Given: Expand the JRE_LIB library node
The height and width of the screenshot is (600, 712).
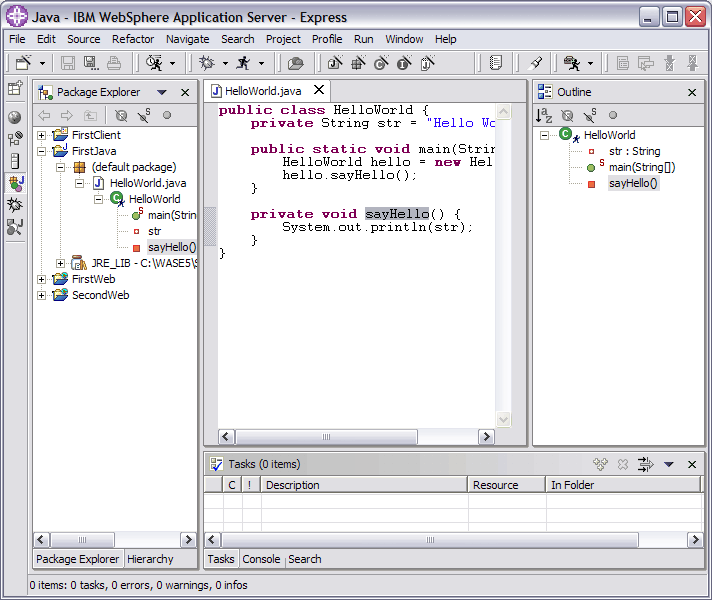Looking at the screenshot, I should click(x=60, y=263).
